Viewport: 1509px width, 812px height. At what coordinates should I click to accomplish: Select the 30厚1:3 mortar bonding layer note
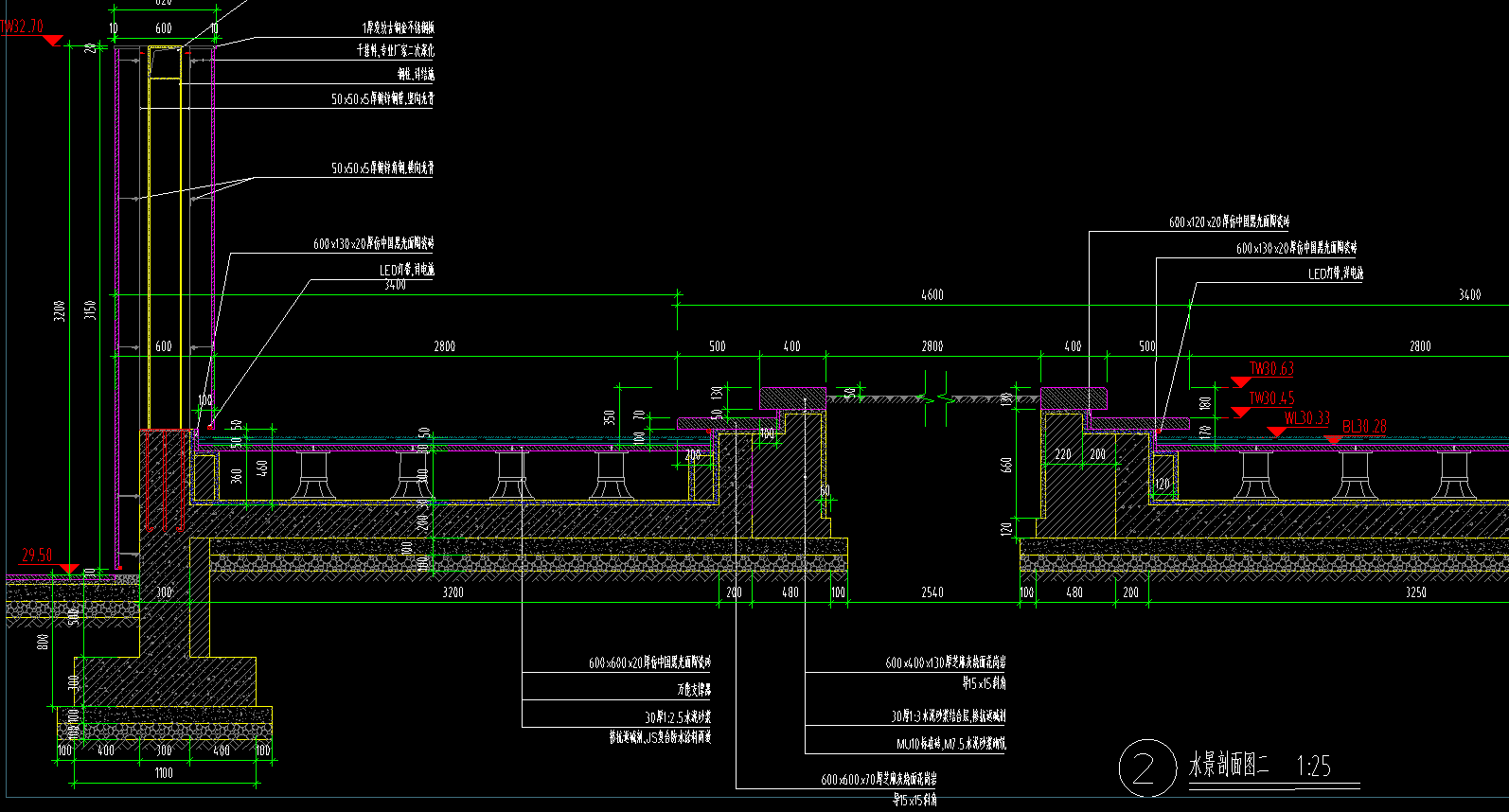point(949,717)
